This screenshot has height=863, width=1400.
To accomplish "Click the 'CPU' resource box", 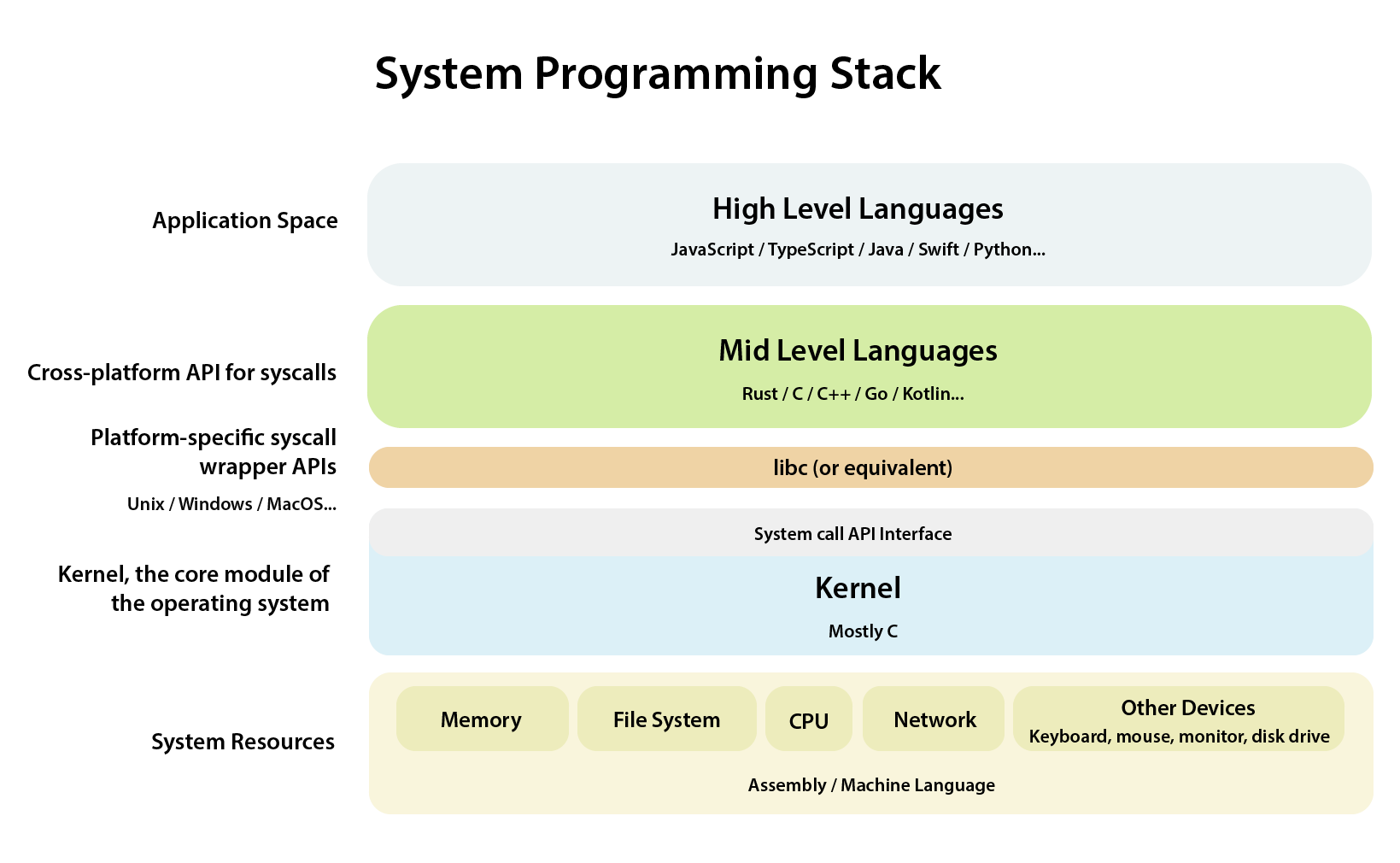I will click(808, 719).
